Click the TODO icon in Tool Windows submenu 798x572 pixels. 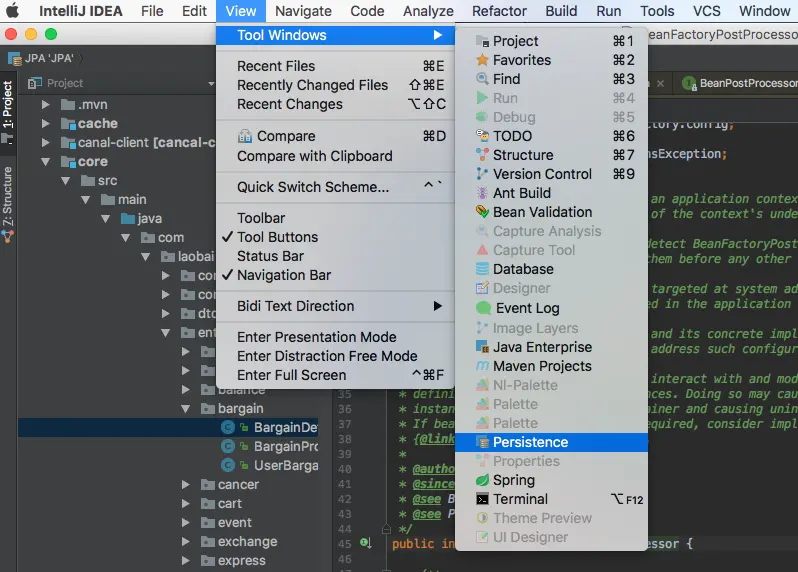(x=482, y=136)
